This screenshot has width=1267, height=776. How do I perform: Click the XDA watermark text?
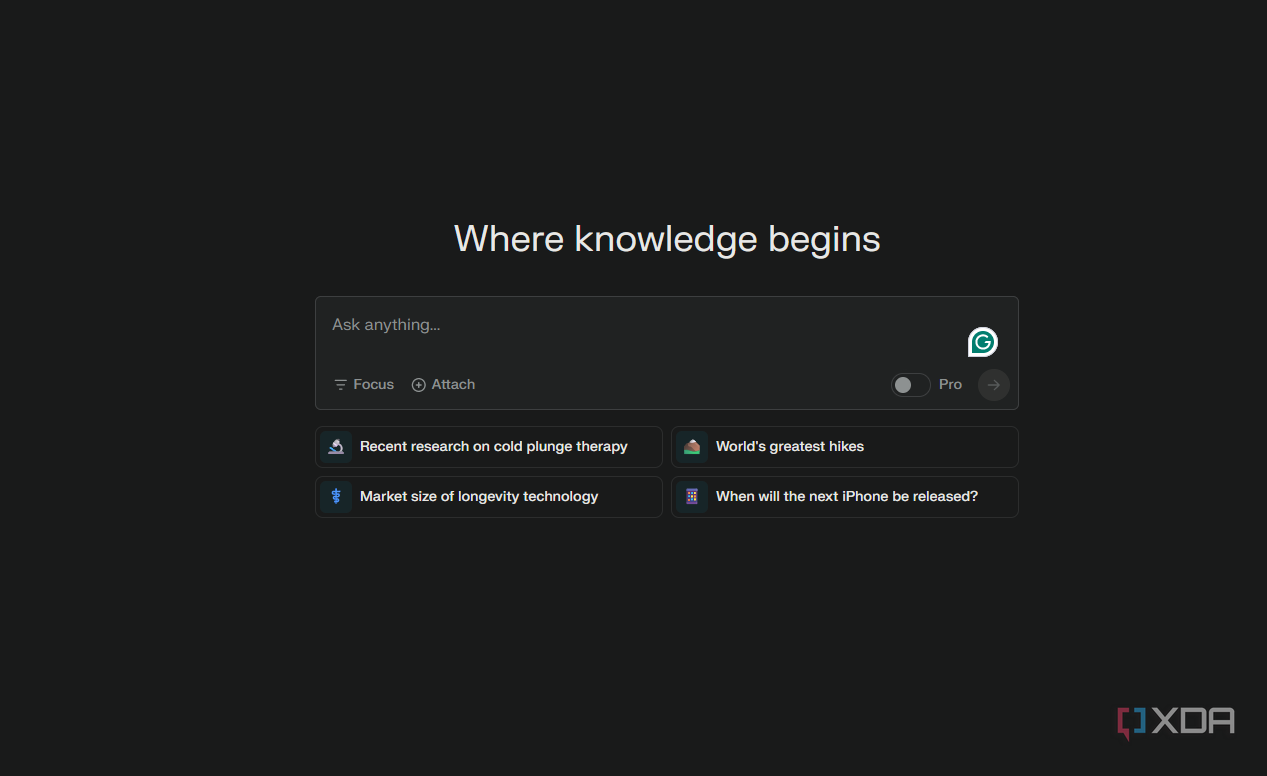point(1193,721)
